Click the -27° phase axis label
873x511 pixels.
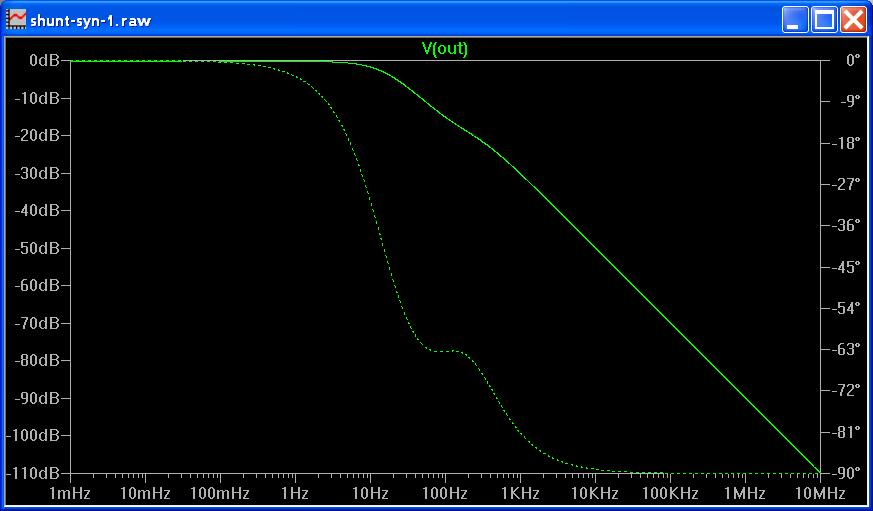pyautogui.click(x=845, y=184)
